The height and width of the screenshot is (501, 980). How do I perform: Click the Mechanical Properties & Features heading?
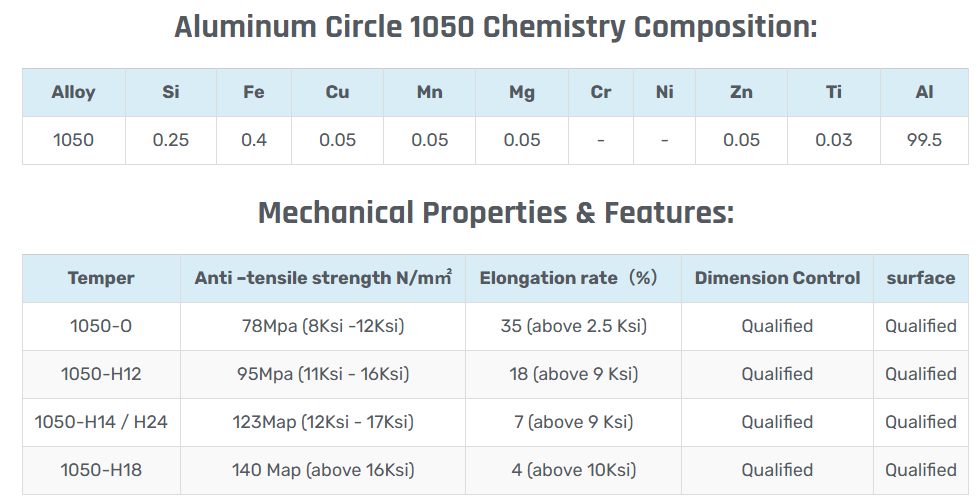[x=495, y=213]
